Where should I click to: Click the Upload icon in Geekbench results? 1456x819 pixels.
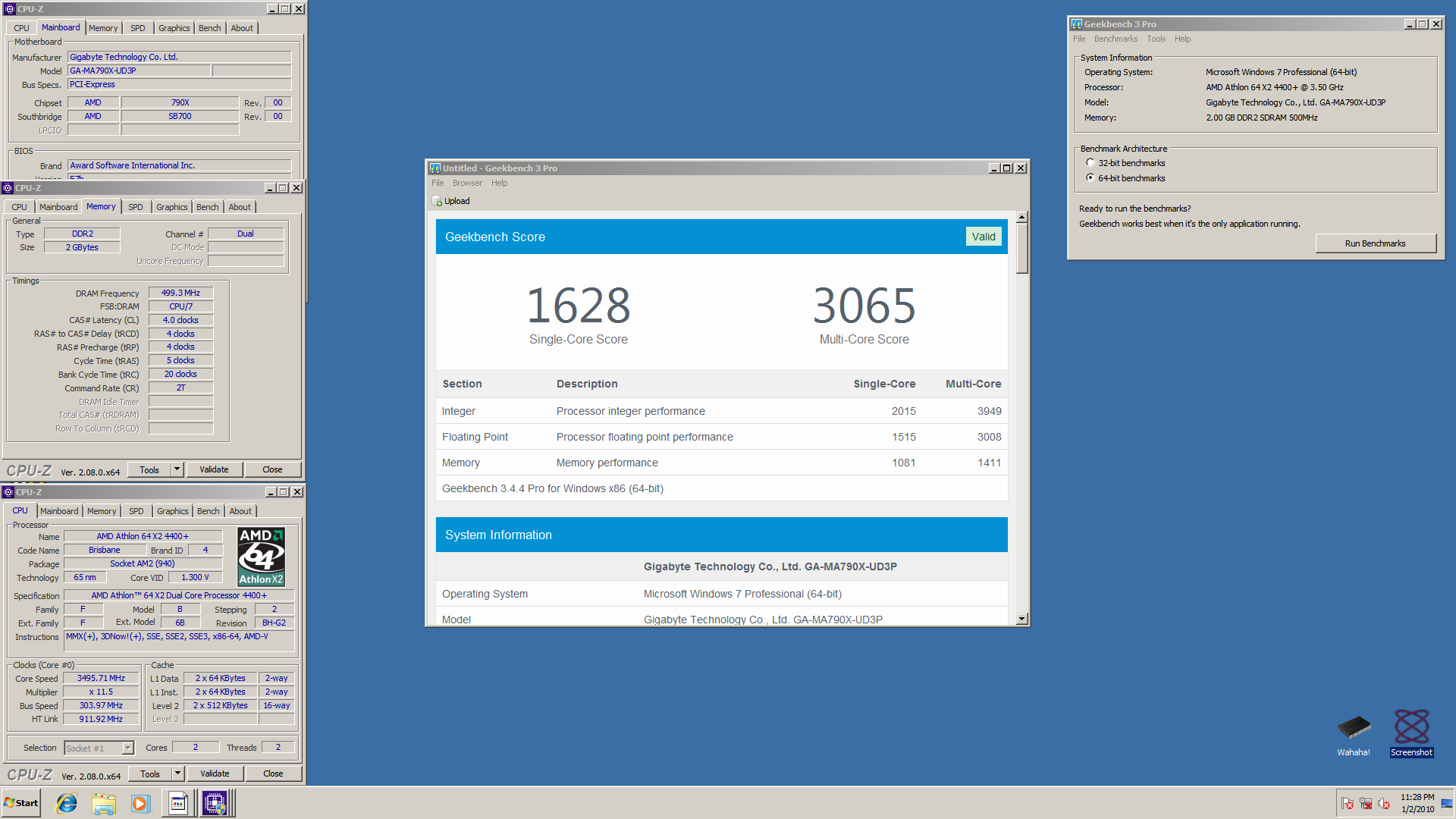point(437,201)
